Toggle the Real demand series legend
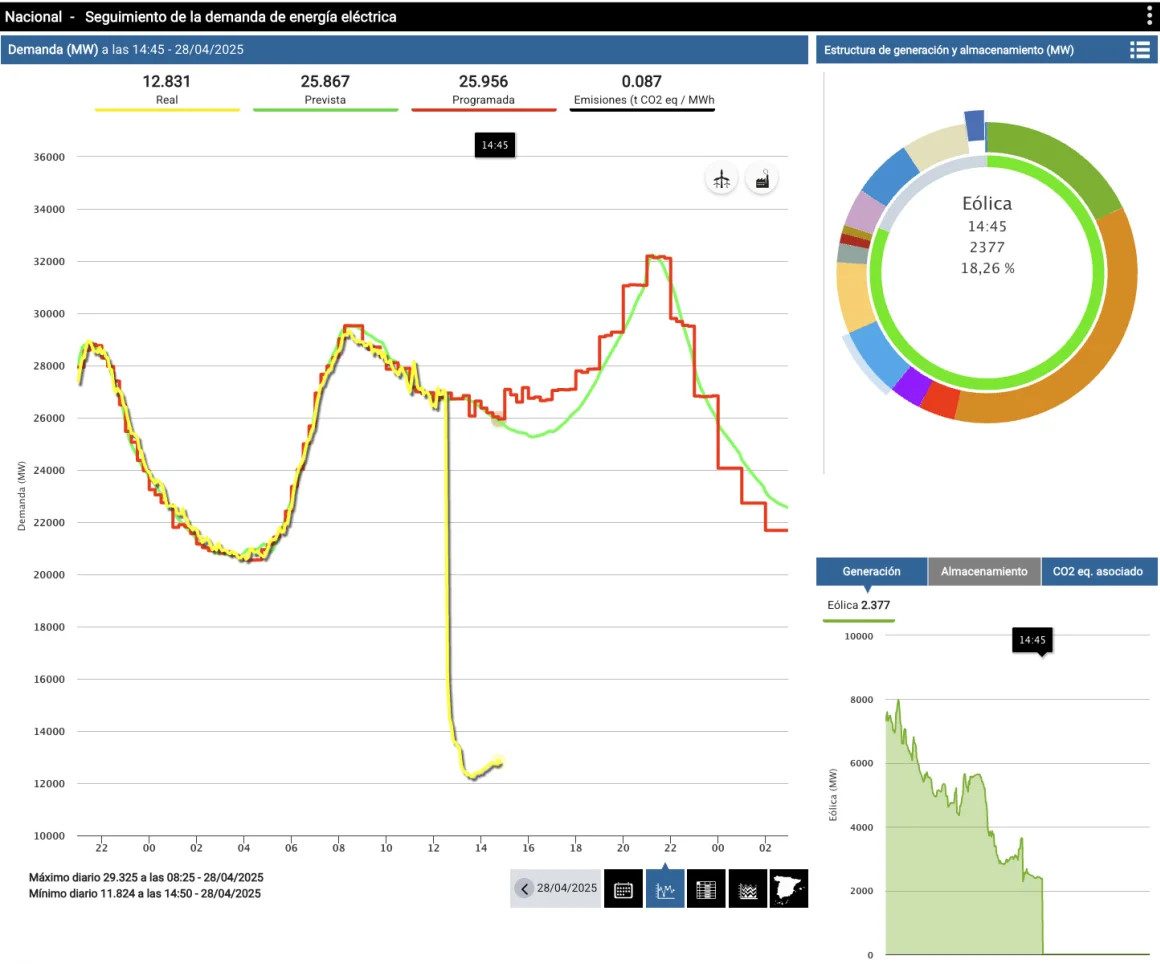 [x=166, y=91]
